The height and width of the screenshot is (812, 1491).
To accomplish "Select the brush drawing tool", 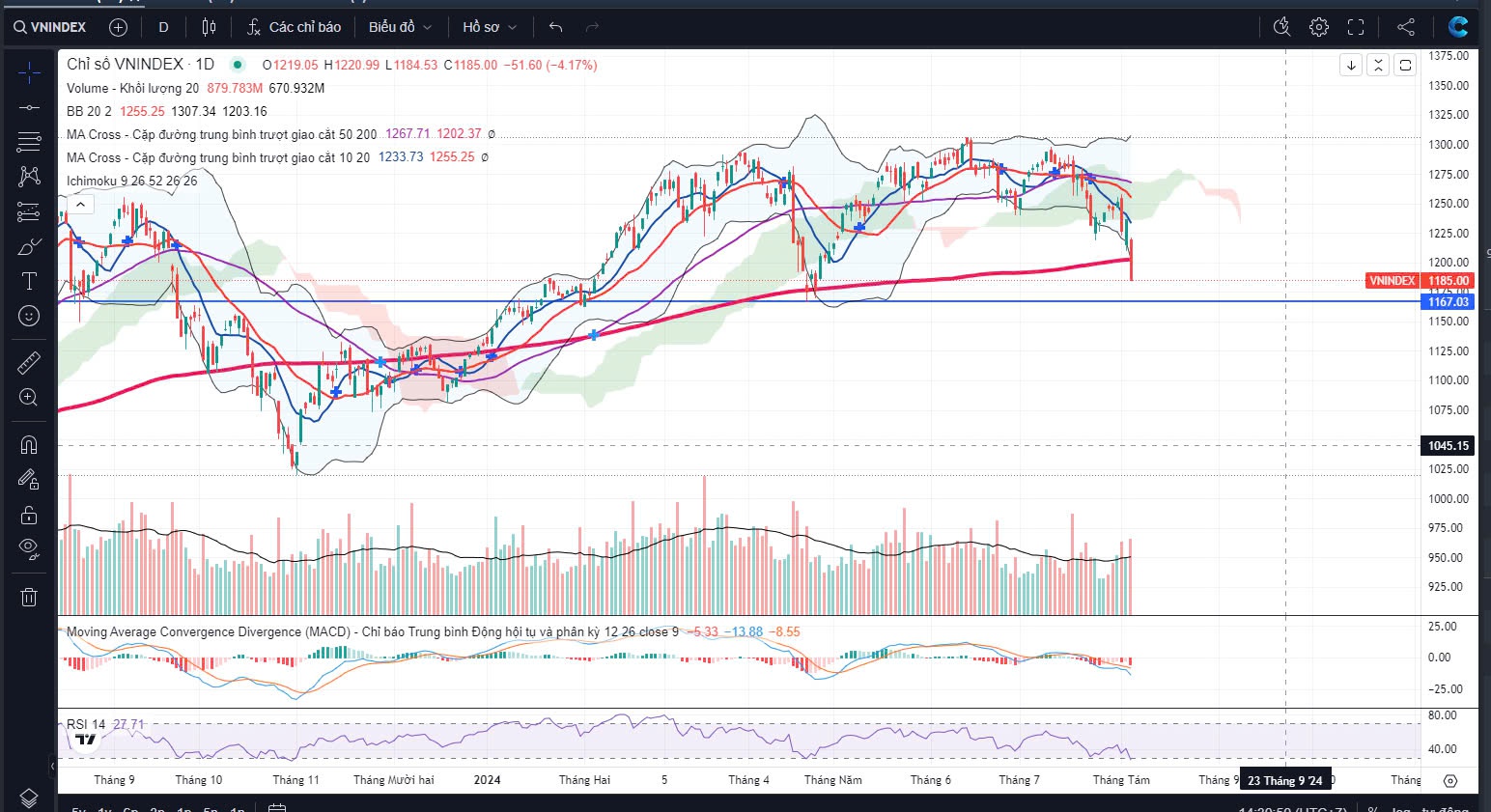I will [29, 247].
